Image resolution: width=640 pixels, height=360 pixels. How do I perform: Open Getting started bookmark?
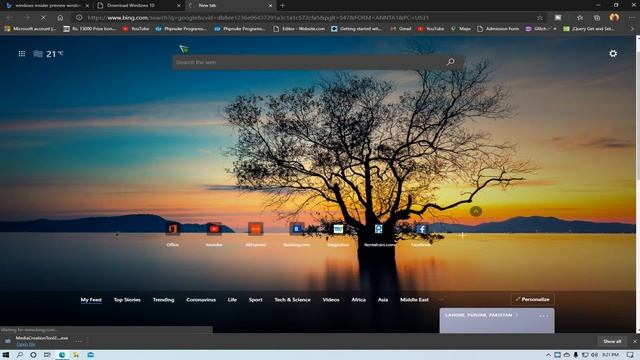pos(356,29)
